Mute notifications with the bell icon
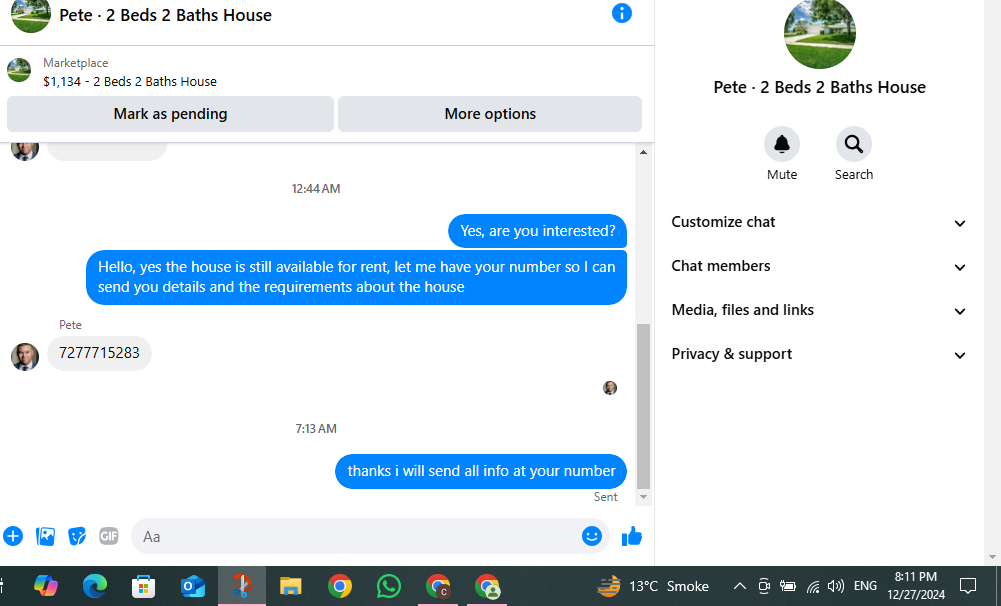This screenshot has width=1001, height=606. [x=781, y=144]
